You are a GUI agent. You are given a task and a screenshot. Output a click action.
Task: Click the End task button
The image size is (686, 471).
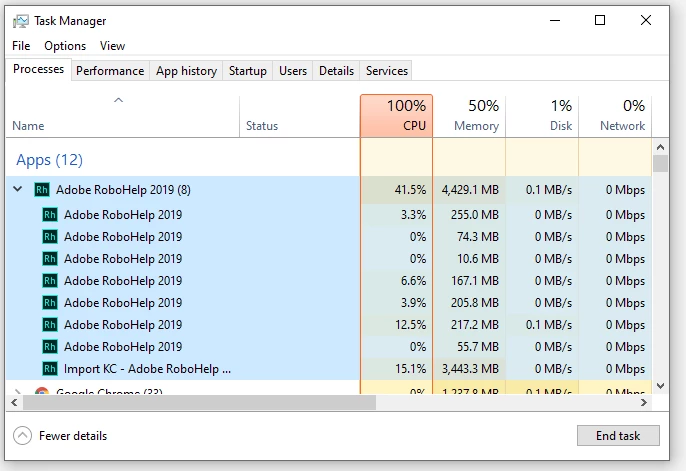618,436
